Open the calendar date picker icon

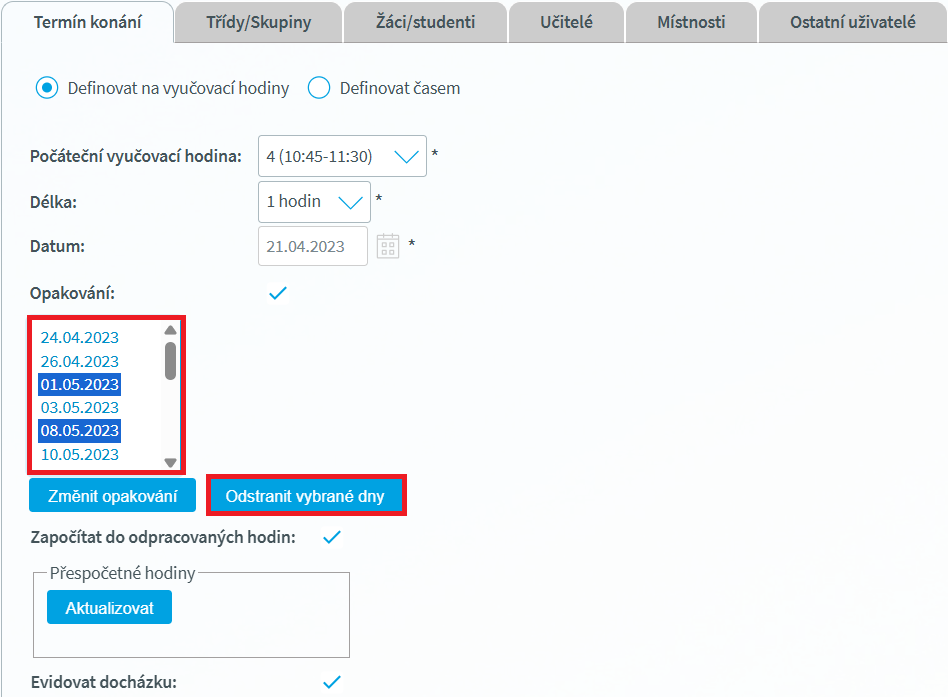click(x=388, y=246)
